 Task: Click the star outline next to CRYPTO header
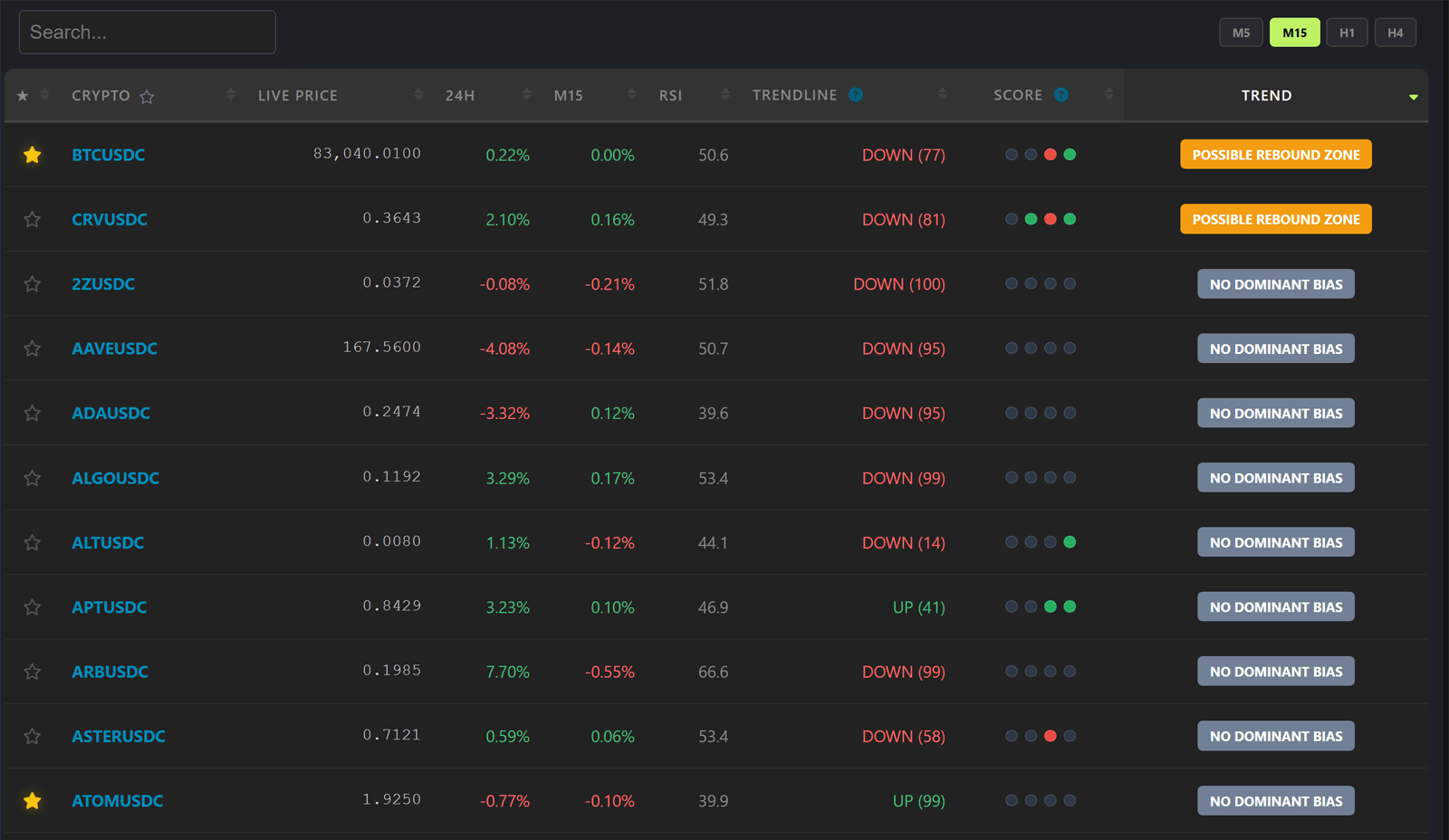point(147,96)
